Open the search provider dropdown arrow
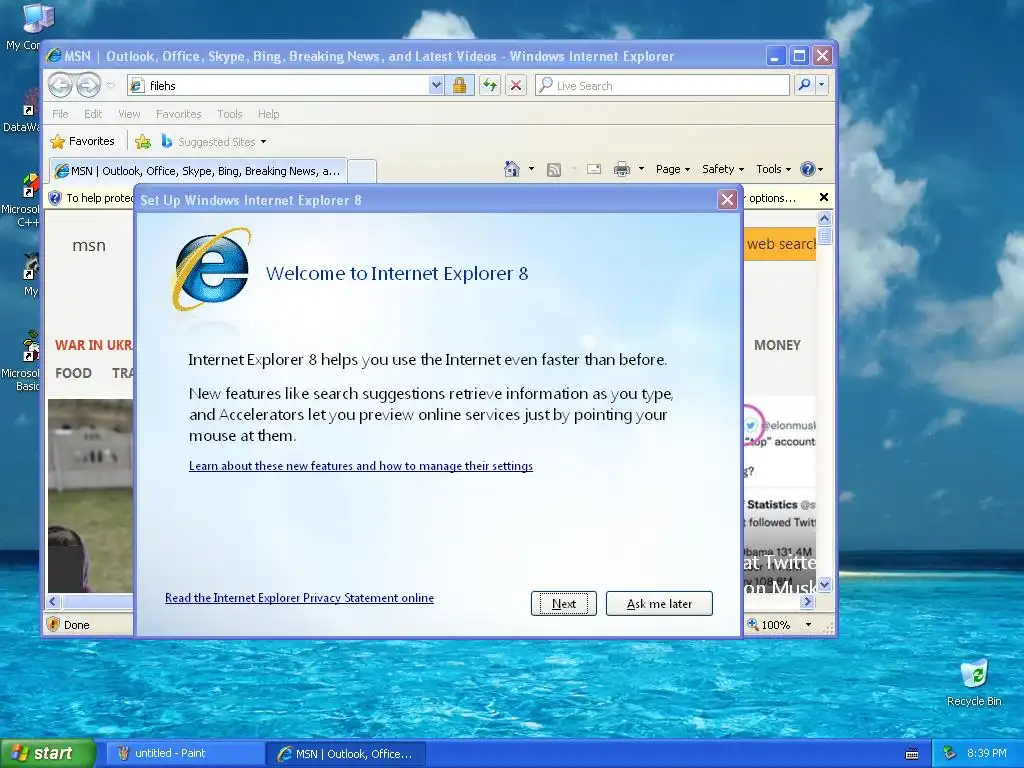1024x768 pixels. coord(822,85)
